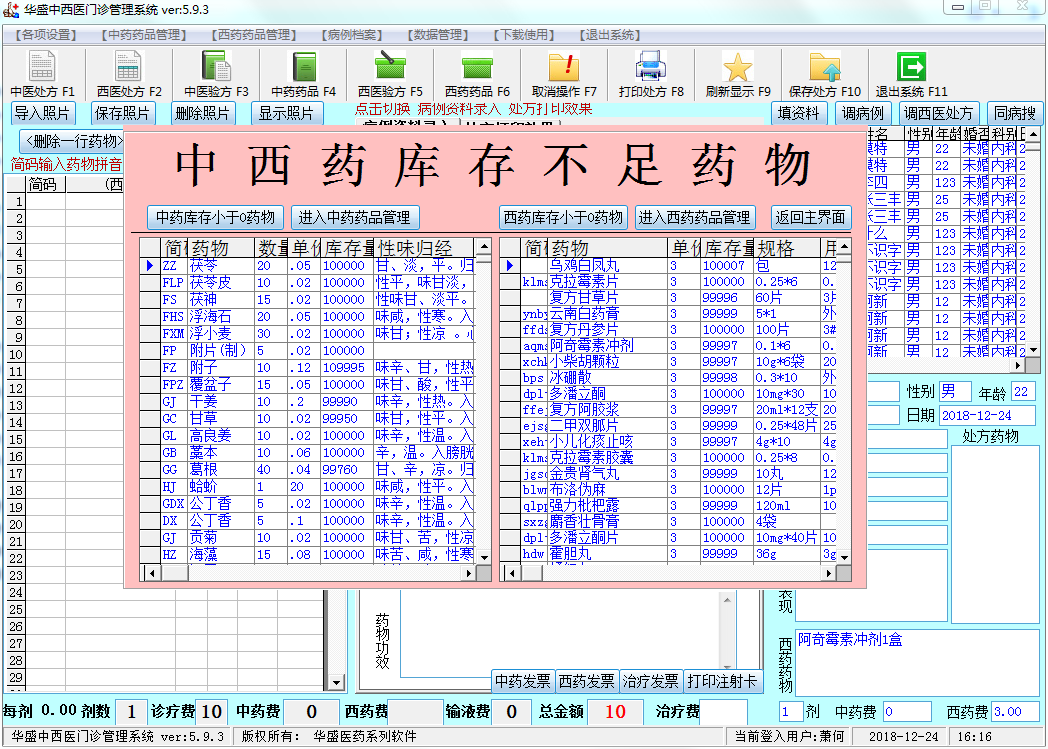Click the 删除照片 button
The height and width of the screenshot is (749, 1048).
coord(203,113)
